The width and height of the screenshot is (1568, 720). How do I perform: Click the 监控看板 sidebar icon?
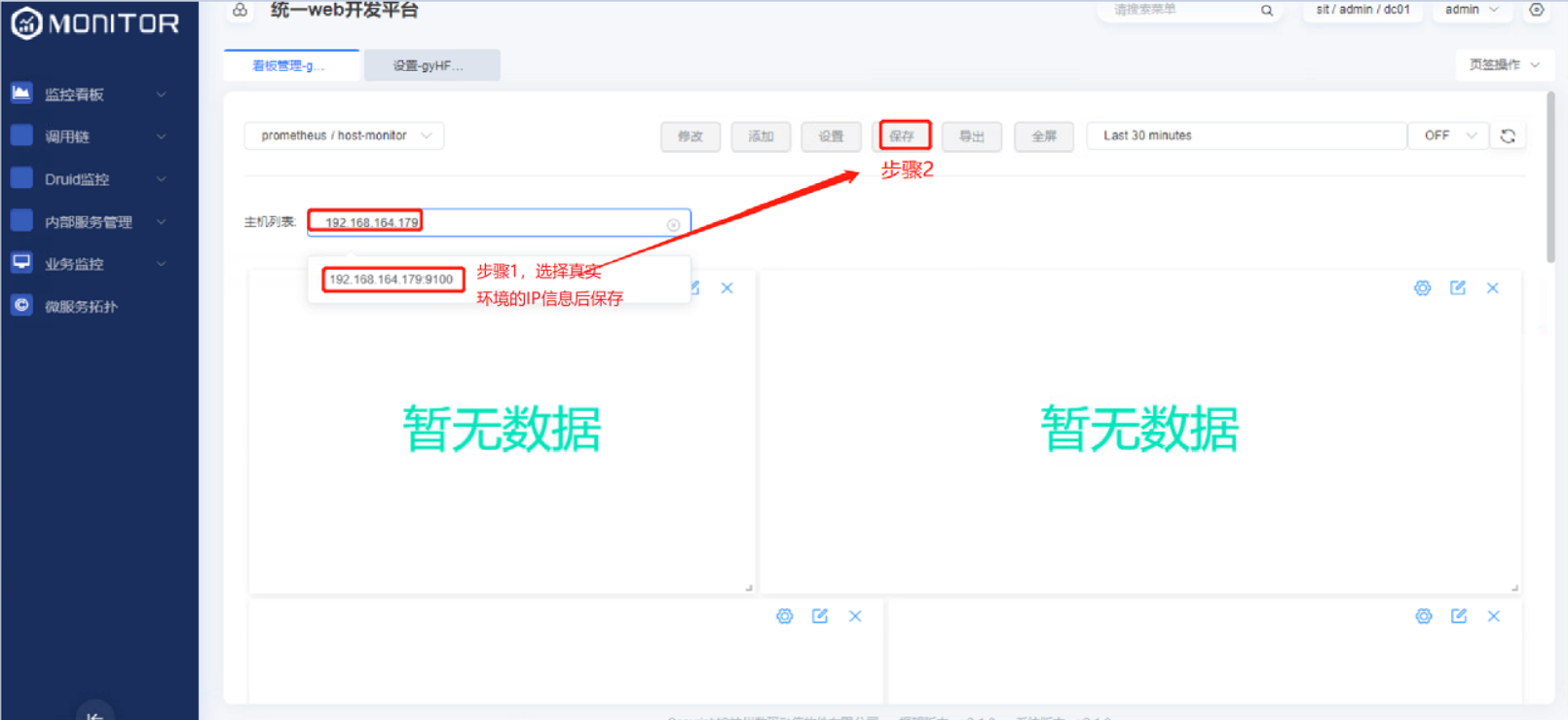[21, 93]
